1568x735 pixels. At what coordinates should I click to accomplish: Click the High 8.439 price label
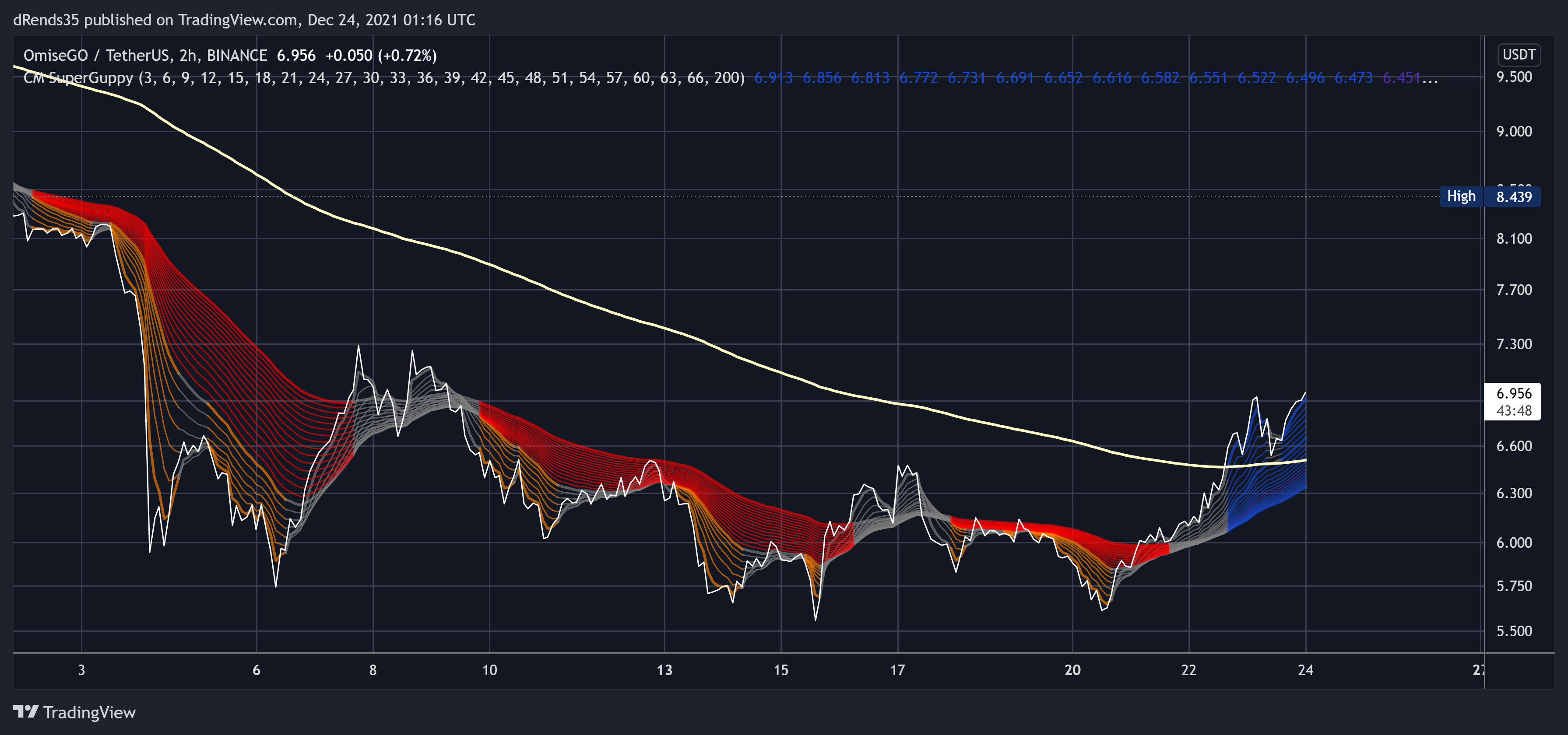tap(1490, 196)
